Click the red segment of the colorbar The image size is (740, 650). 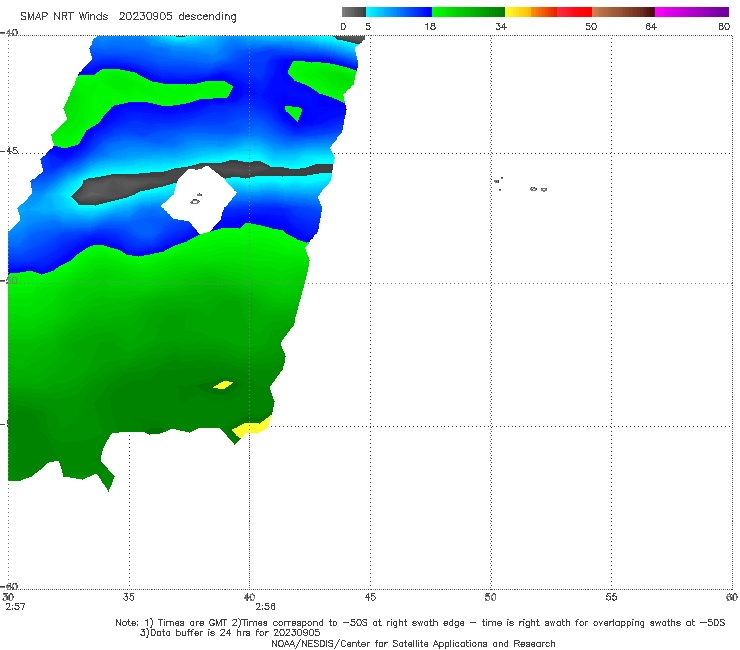click(x=574, y=12)
